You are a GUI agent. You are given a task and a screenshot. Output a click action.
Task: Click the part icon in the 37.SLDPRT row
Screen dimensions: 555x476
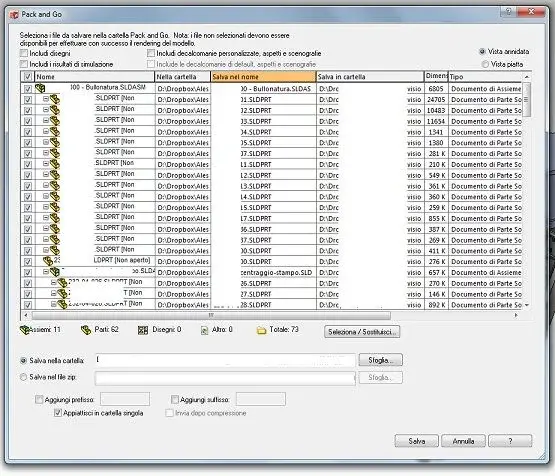(x=55, y=240)
